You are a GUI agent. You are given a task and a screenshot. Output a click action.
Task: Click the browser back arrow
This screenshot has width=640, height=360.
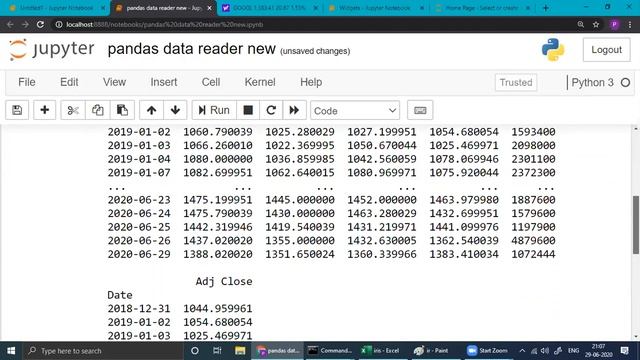click(x=10, y=24)
